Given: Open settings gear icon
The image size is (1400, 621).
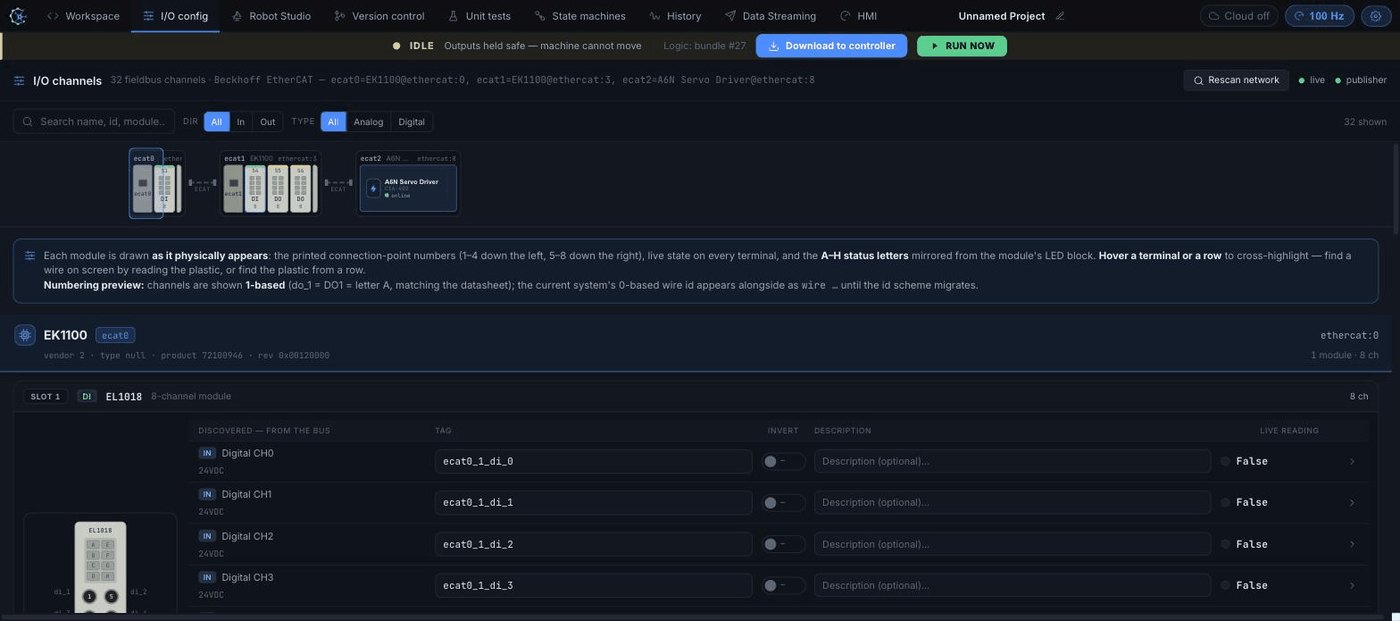Looking at the screenshot, I should [1375, 16].
